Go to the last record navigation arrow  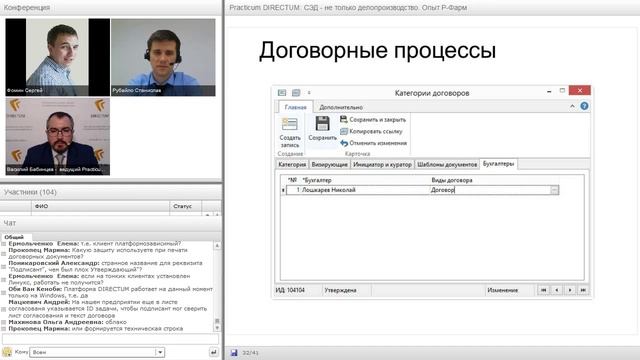(x=583, y=290)
